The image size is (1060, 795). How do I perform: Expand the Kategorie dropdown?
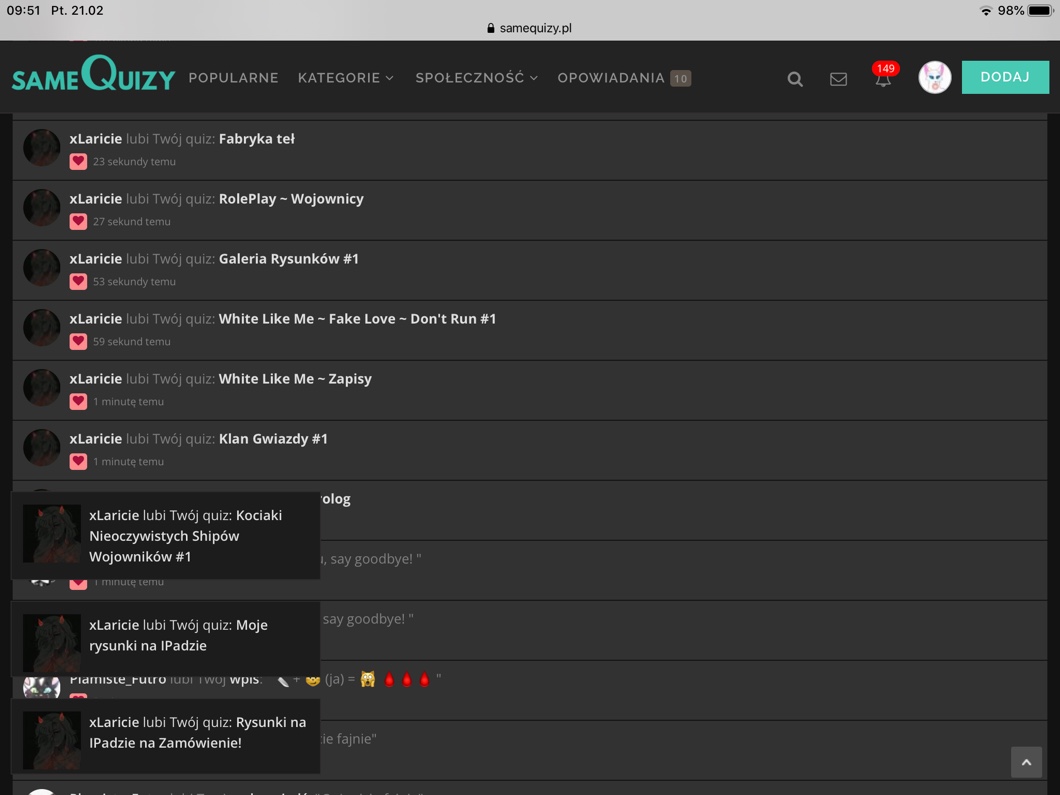346,78
